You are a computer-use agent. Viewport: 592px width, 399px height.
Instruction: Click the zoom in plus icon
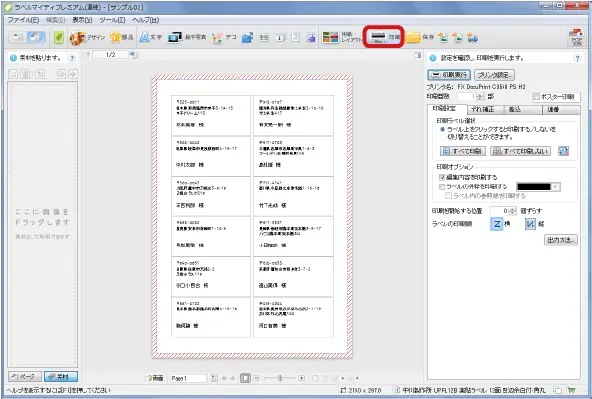click(x=301, y=378)
